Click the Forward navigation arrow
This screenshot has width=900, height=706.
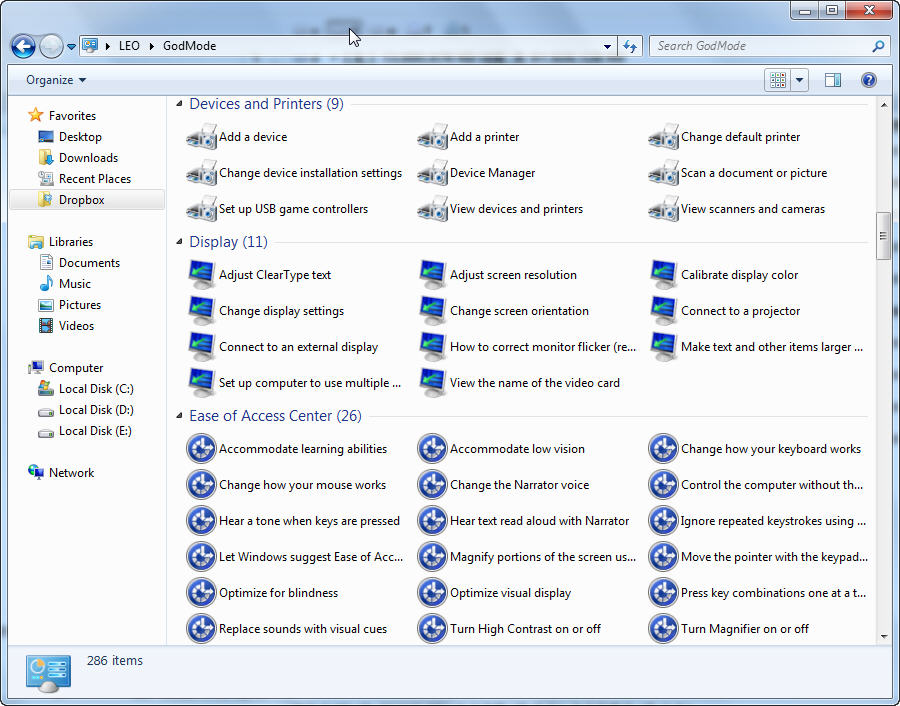click(52, 46)
